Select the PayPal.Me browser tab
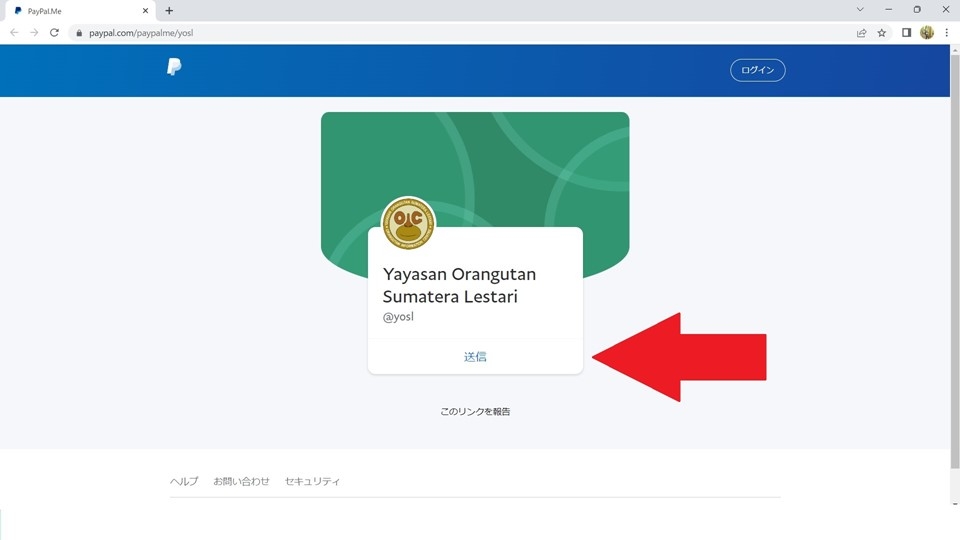 tap(80, 11)
